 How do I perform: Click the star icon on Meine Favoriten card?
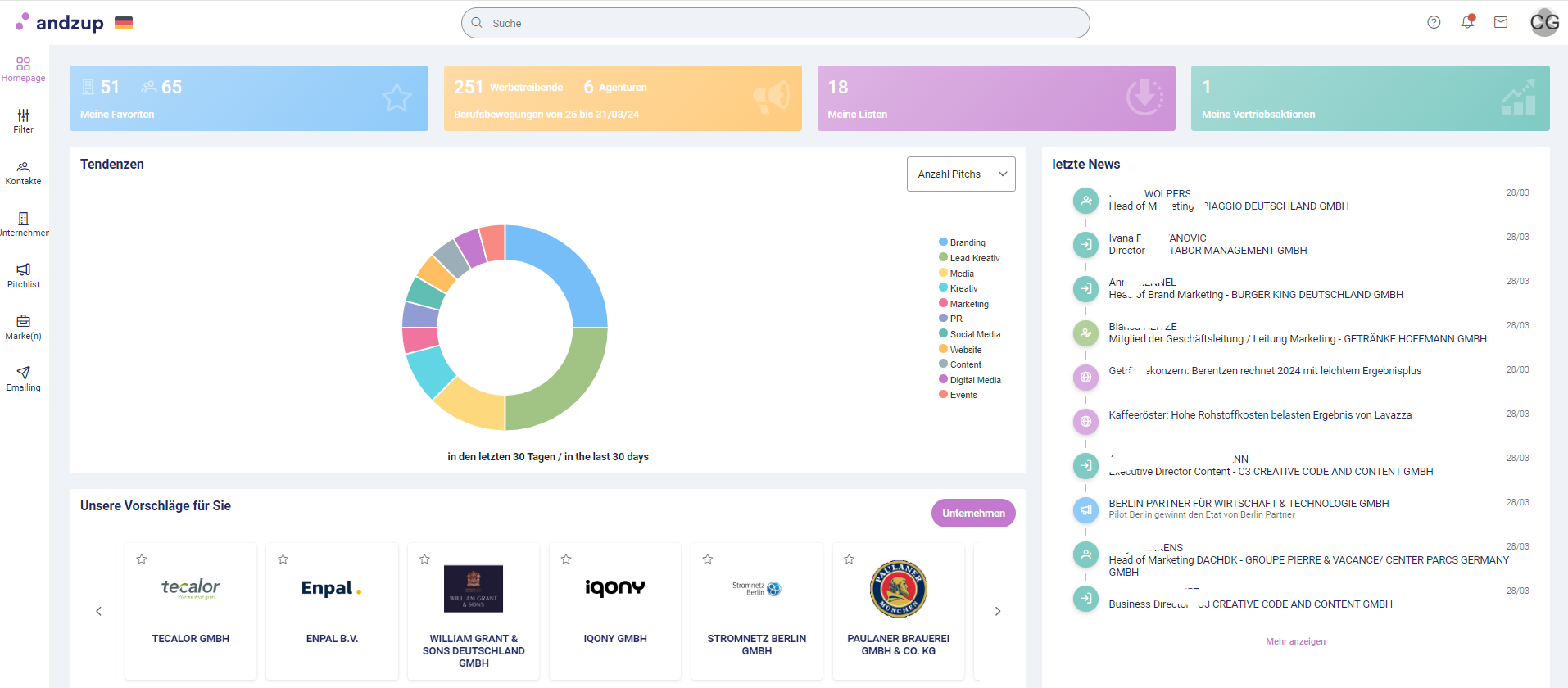tap(397, 97)
